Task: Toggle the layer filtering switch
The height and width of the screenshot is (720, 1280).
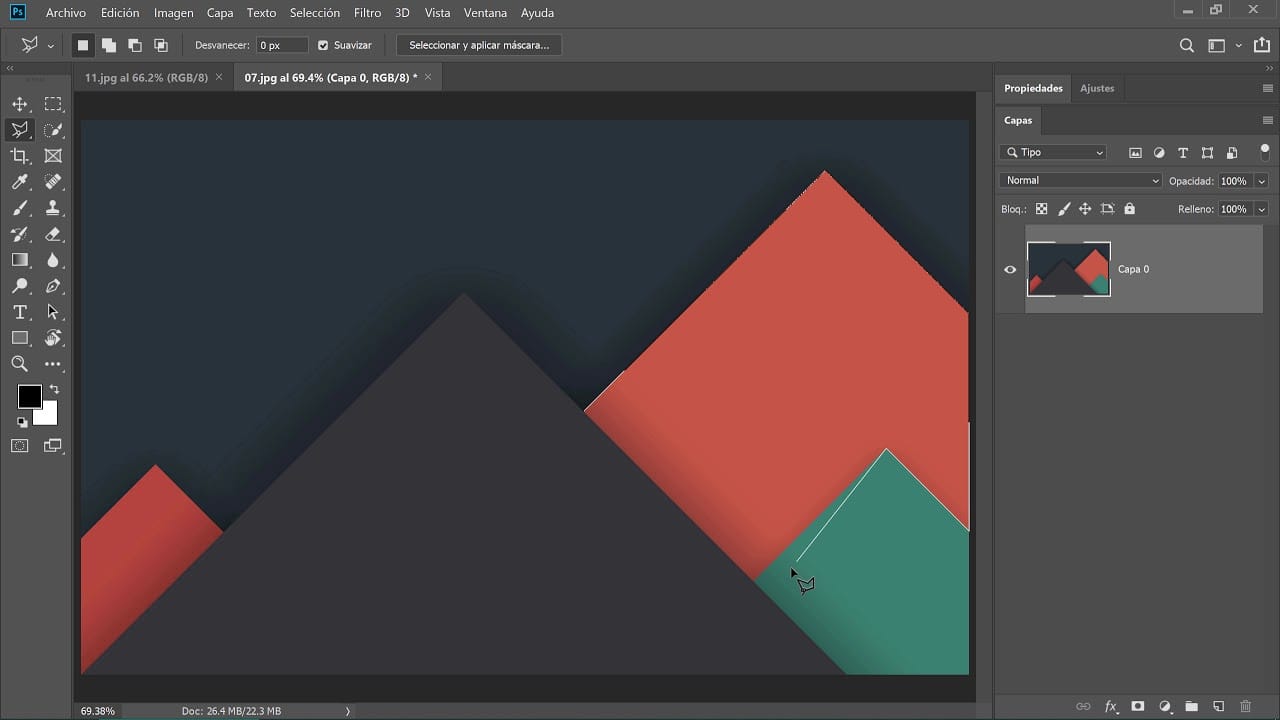Action: (1265, 153)
